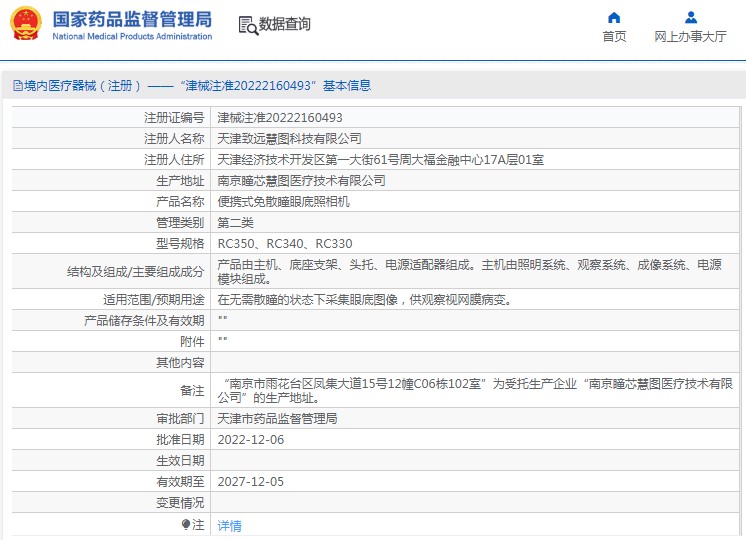Screen dimensions: 746x540
Task: Click the 型号规格 row label
Action: pyautogui.click(x=180, y=244)
